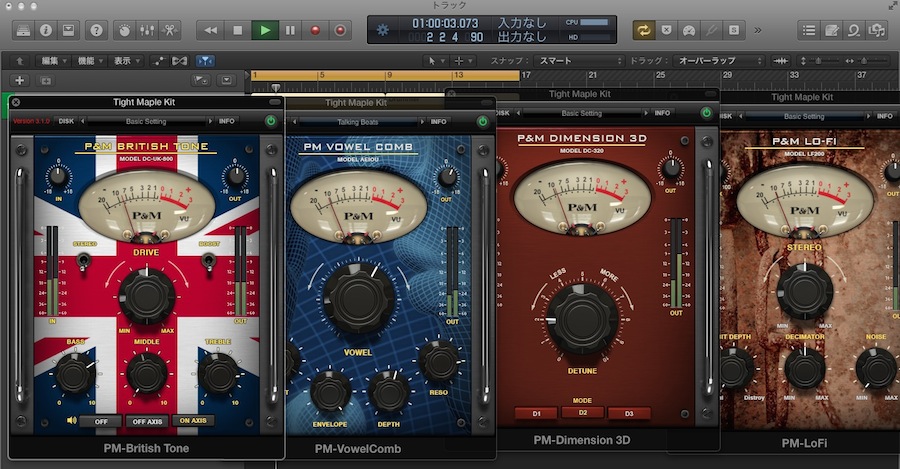Image resolution: width=900 pixels, height=469 pixels.
Task: Click the vertical zoom slider
Action: [820, 60]
